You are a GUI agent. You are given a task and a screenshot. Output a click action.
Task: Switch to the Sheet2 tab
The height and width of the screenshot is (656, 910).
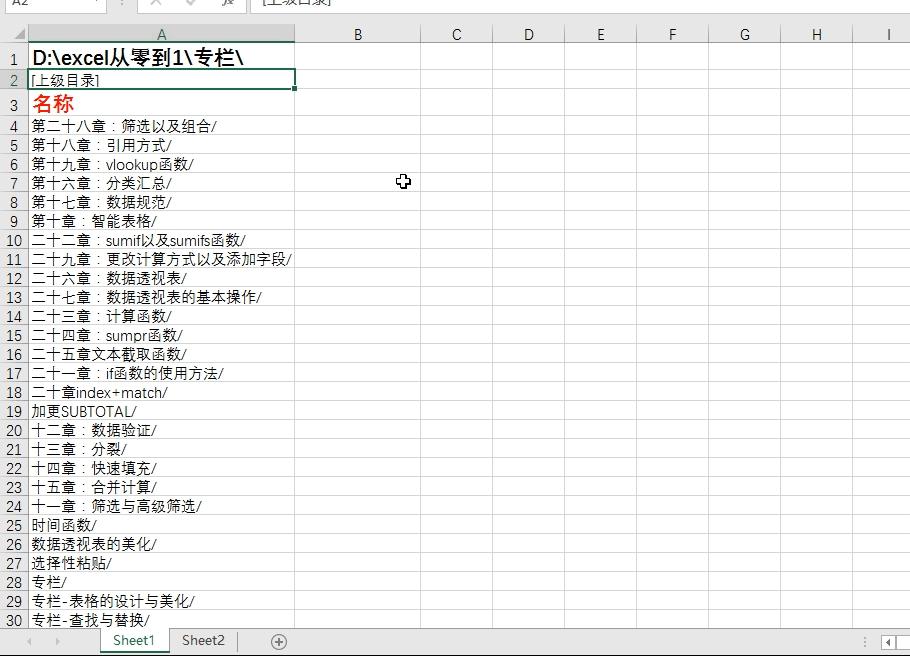pos(203,641)
